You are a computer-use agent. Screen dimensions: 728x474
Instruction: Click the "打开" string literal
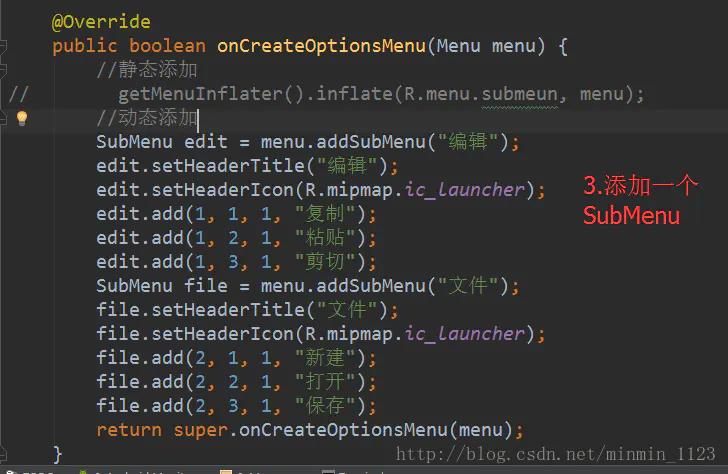click(x=325, y=382)
